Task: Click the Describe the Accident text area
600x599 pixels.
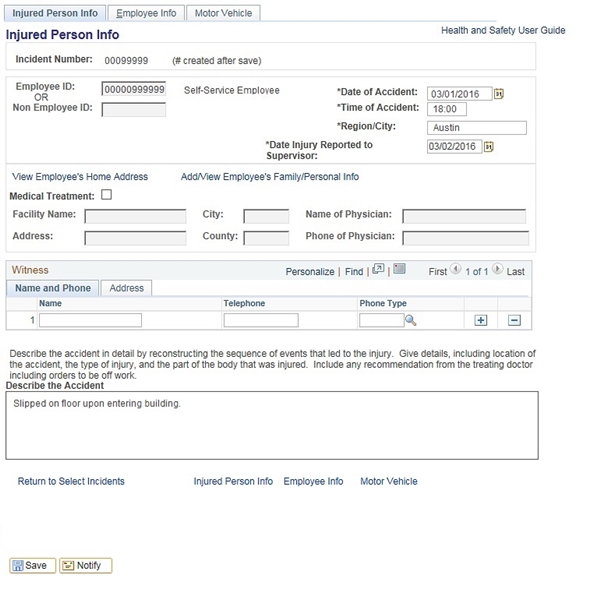Action: coord(271,425)
